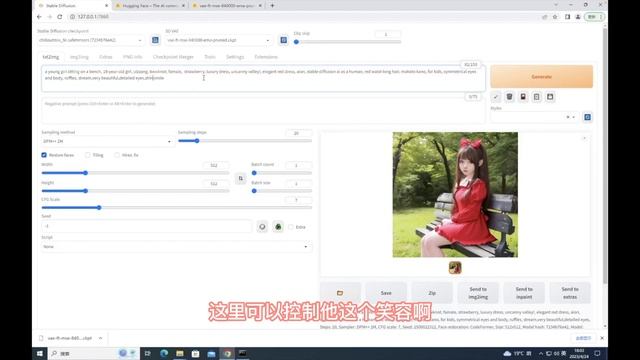Close the image preview panel
This screenshot has height=360, width=640.
pyautogui.click(x=584, y=138)
